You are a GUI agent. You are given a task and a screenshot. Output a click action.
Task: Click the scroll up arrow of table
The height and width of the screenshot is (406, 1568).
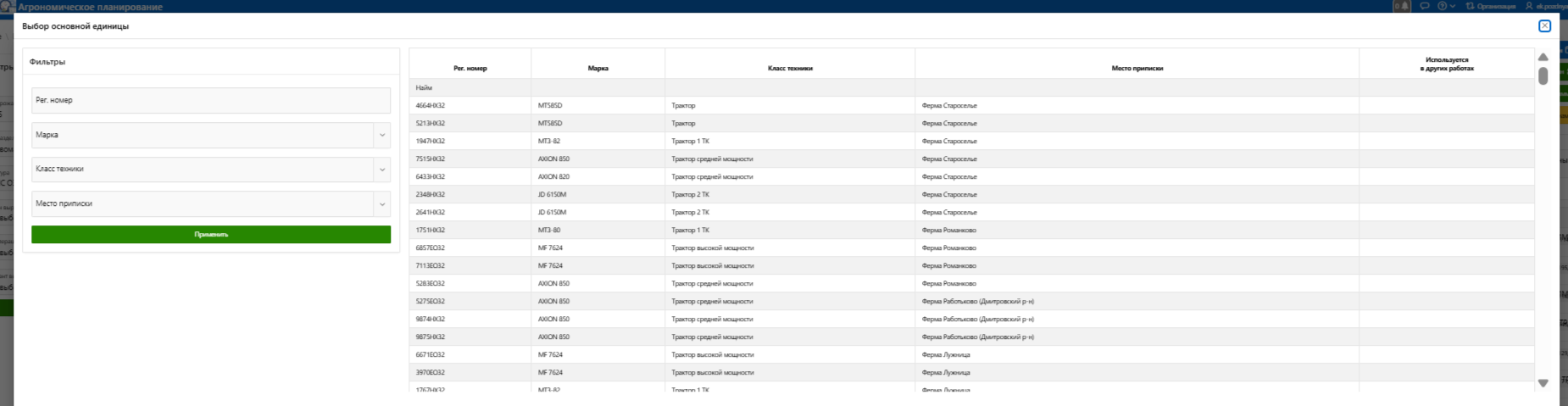1543,57
